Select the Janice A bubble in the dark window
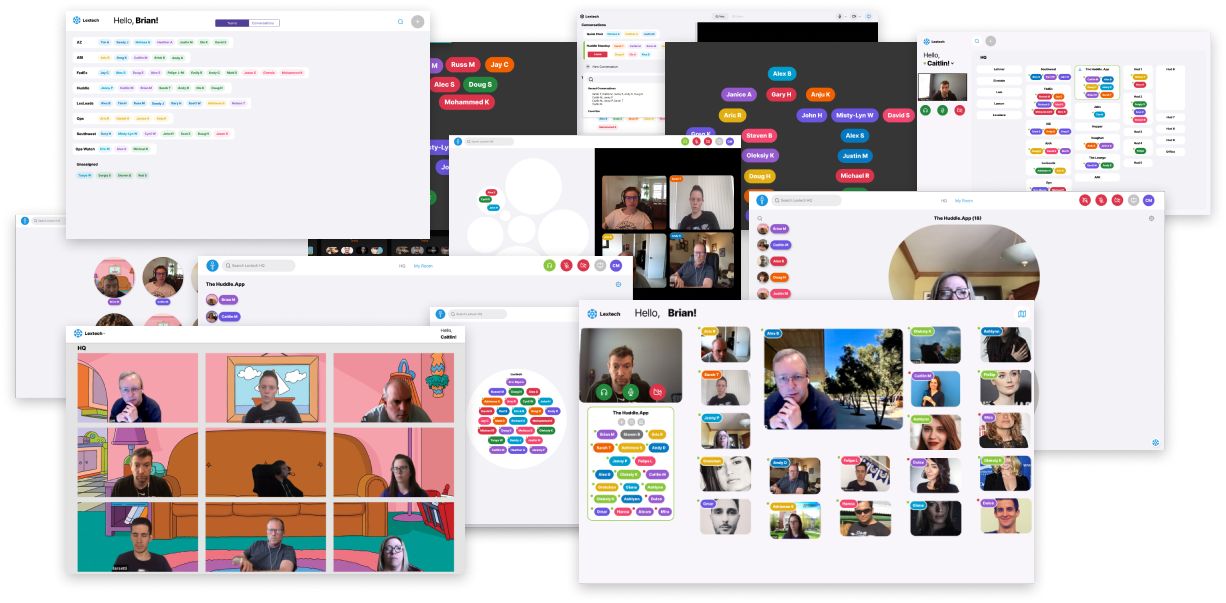1226x603 pixels. click(x=739, y=94)
